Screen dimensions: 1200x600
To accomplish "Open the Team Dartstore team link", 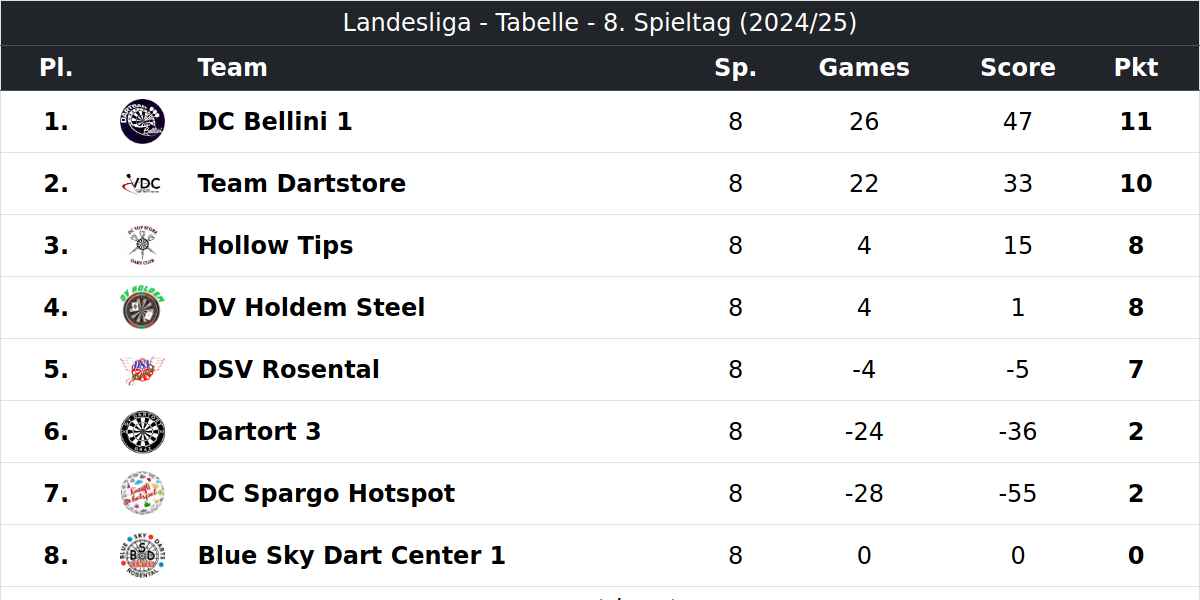I will [302, 184].
